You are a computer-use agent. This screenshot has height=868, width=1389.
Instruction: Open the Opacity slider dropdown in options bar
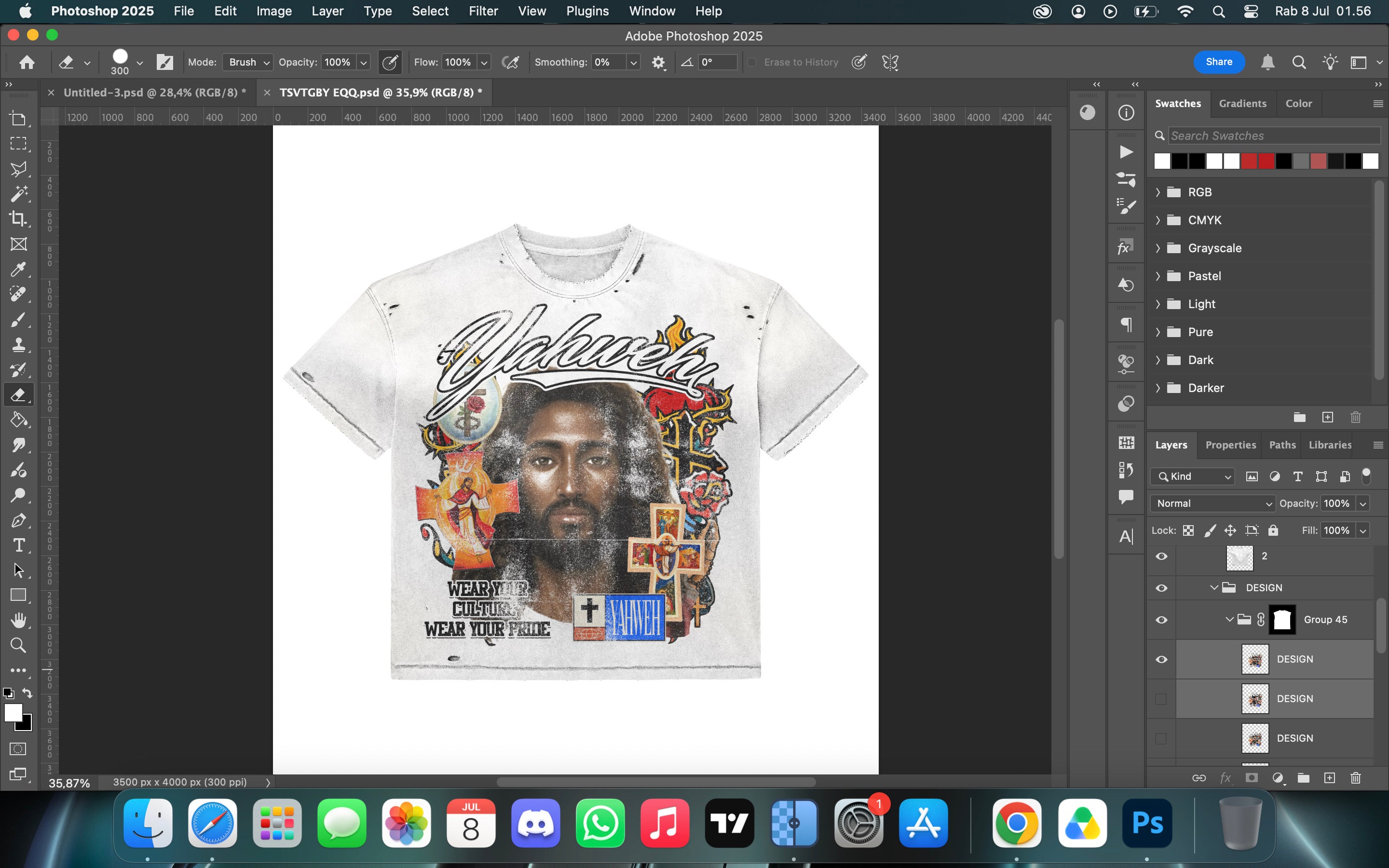click(363, 62)
